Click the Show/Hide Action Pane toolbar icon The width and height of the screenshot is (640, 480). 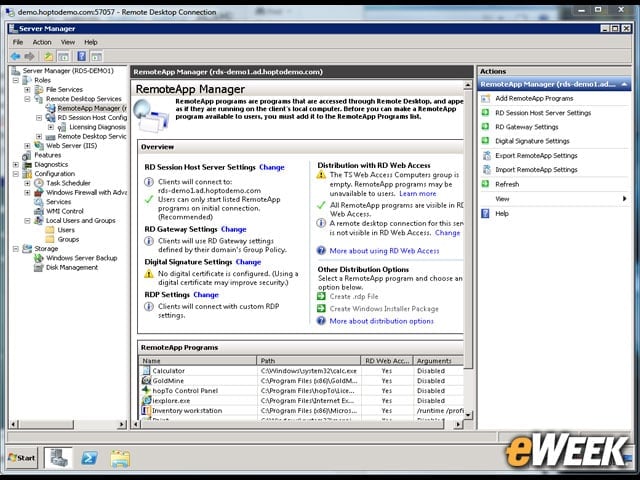[96, 56]
